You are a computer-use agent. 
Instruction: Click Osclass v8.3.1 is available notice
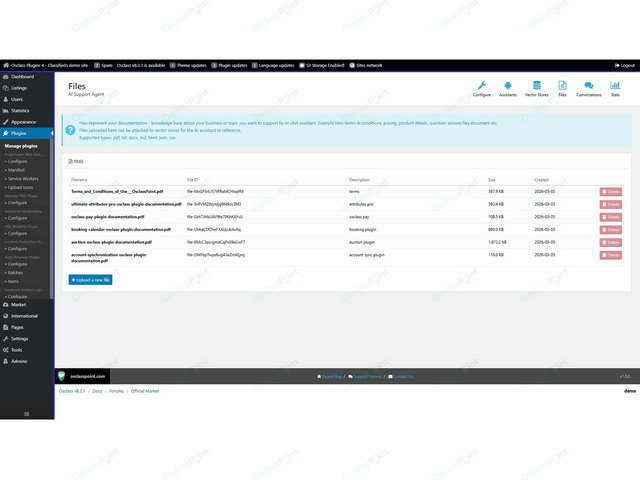pos(141,65)
